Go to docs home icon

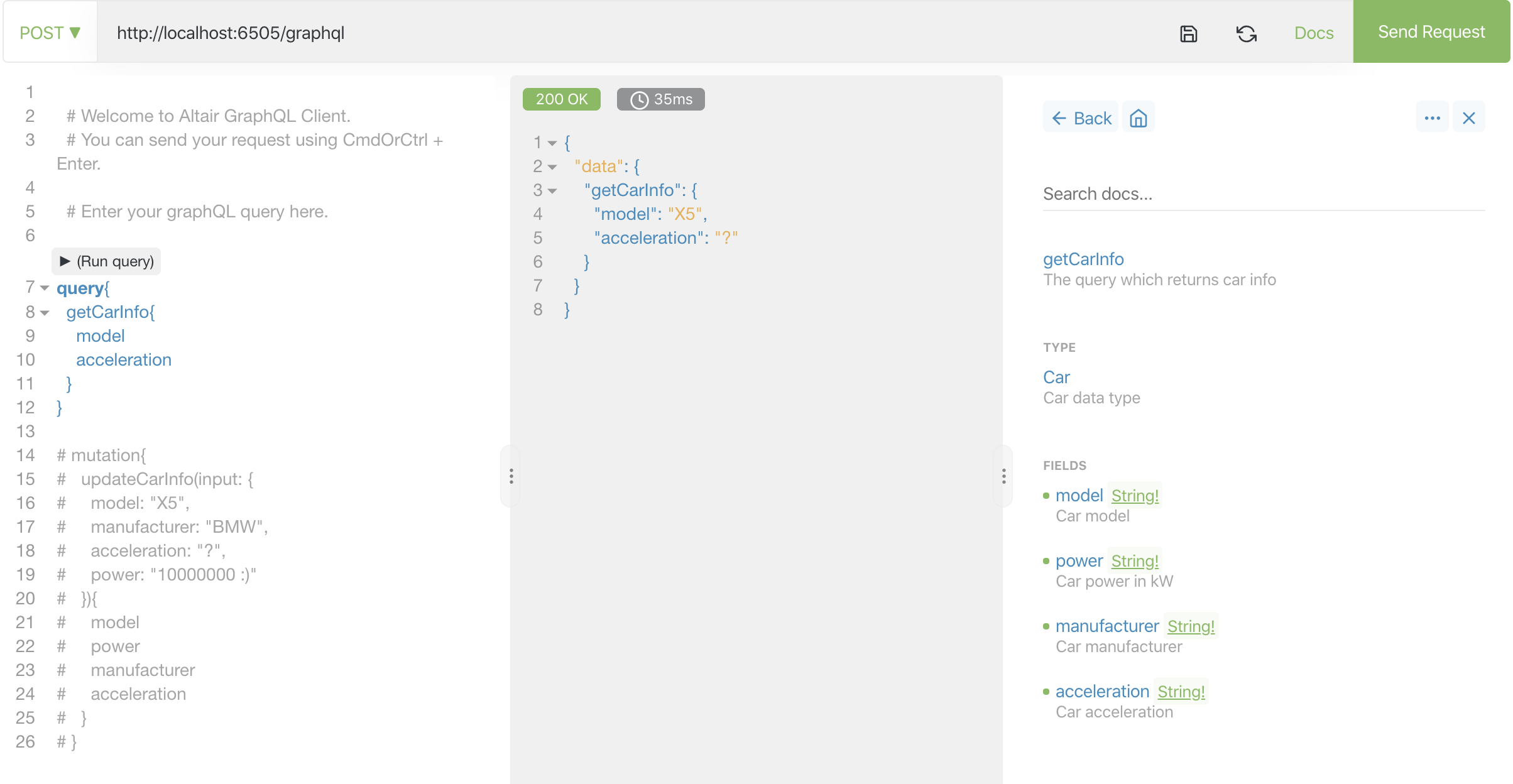(x=1138, y=118)
